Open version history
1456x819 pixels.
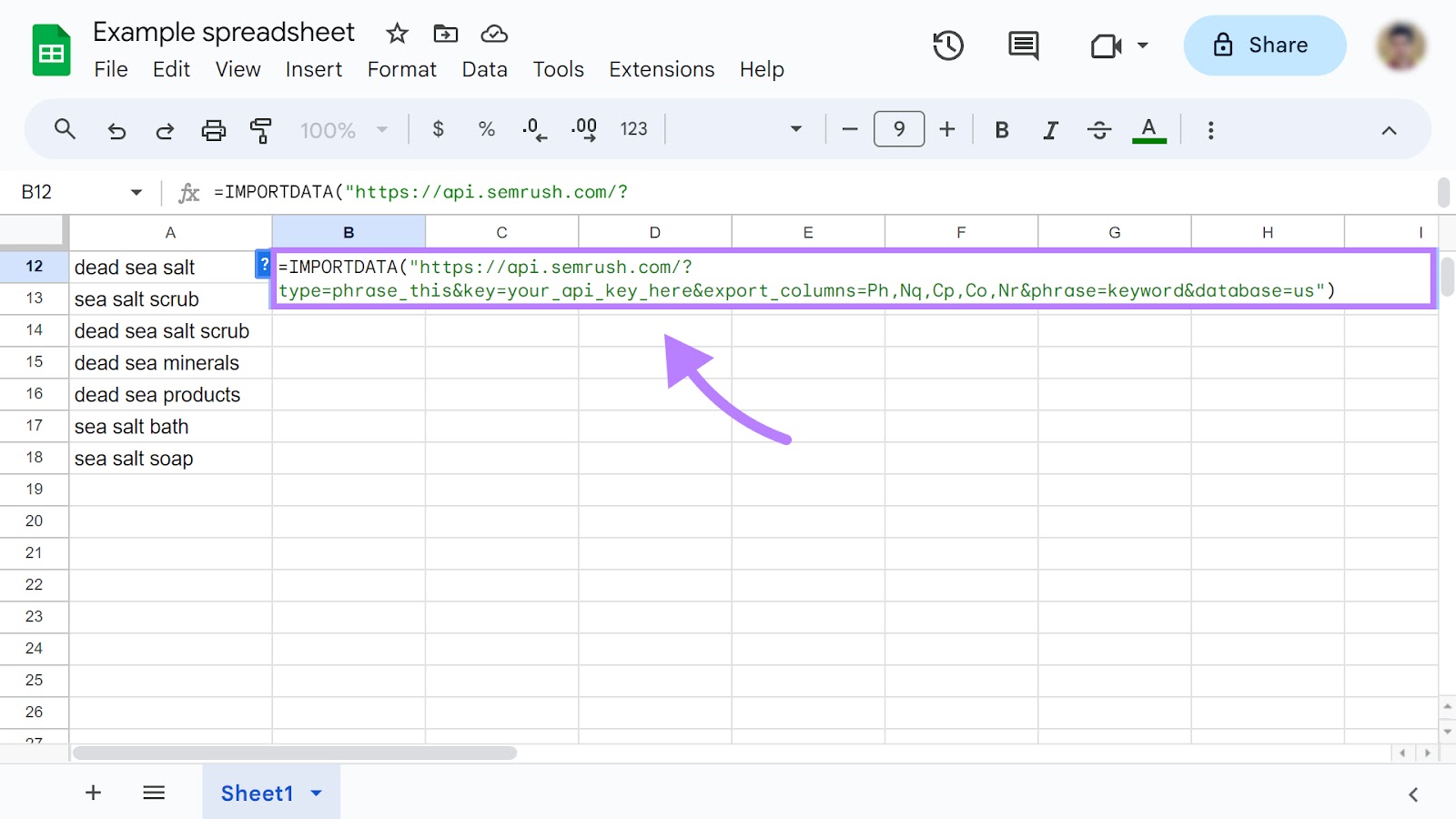click(948, 45)
